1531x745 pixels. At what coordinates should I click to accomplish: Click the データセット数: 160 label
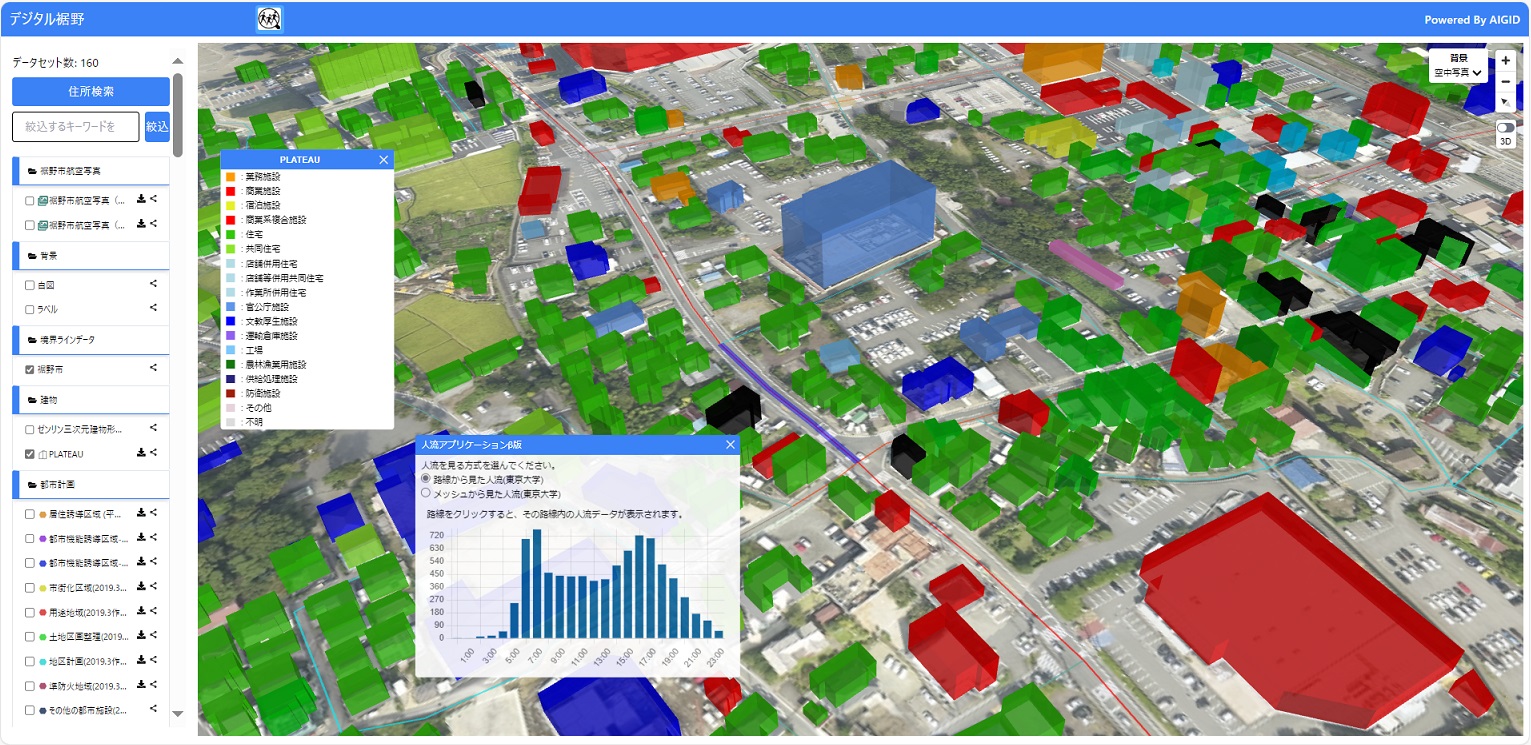point(55,63)
